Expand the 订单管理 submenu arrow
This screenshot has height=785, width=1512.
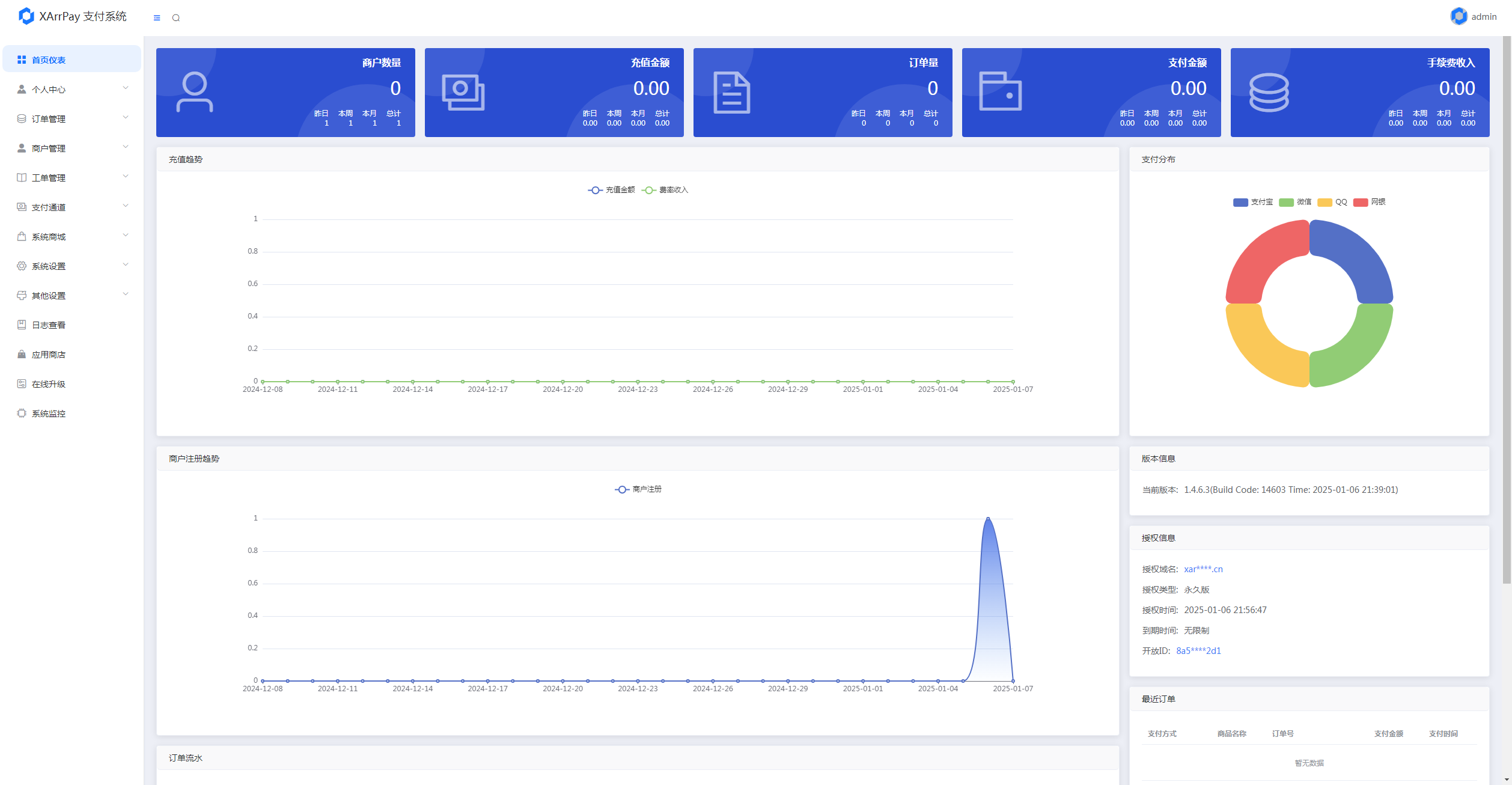point(126,118)
